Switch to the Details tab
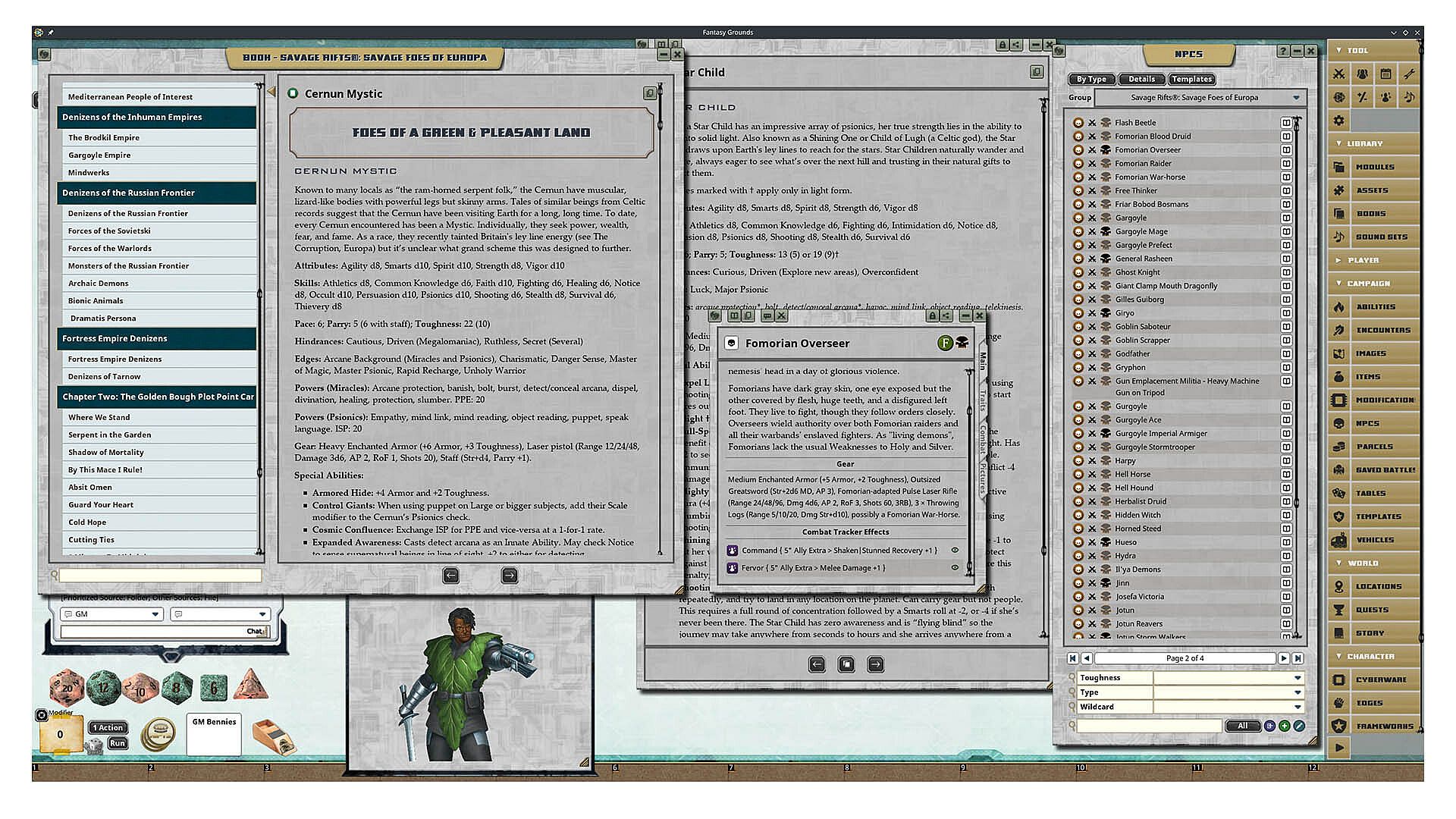 [1141, 79]
